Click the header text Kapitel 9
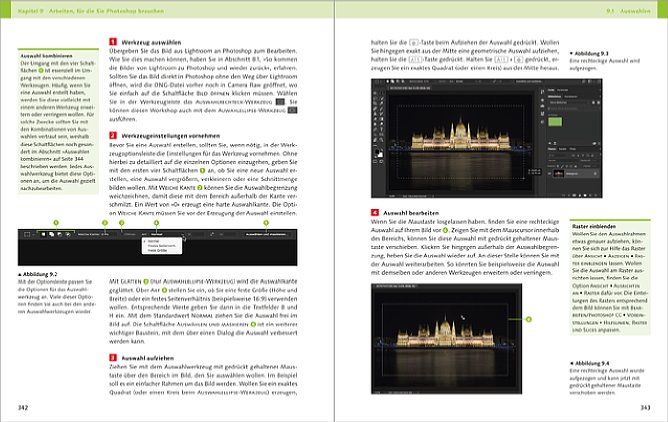This screenshot has height=422, width=668. coord(31,11)
